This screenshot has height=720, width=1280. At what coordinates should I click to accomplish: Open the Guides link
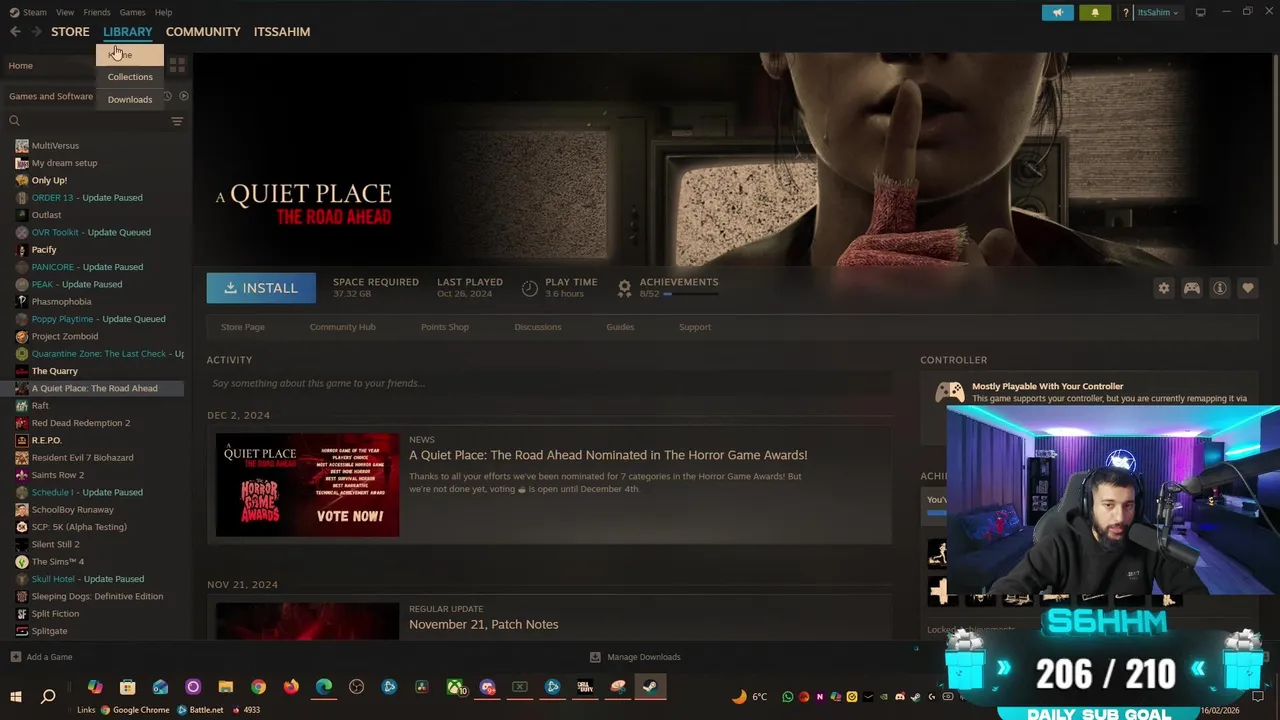(620, 327)
